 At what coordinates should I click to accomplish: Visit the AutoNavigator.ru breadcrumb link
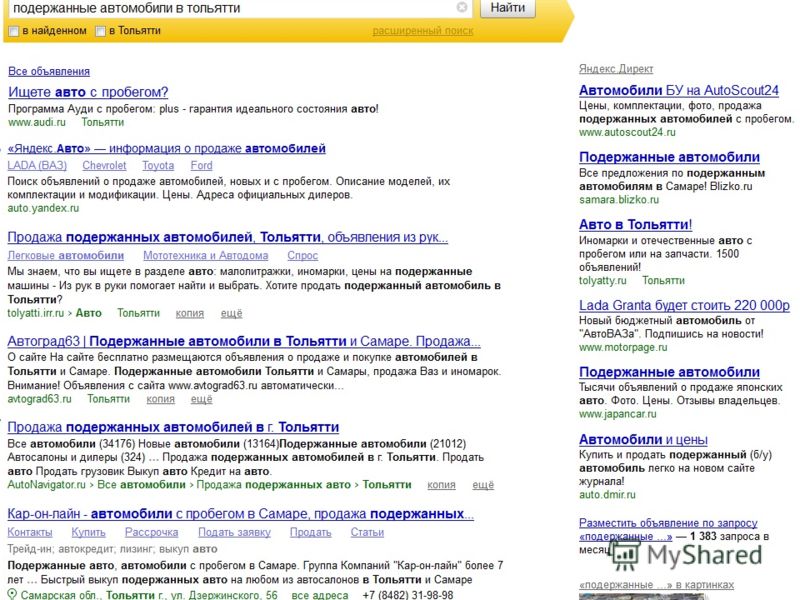tap(46, 485)
